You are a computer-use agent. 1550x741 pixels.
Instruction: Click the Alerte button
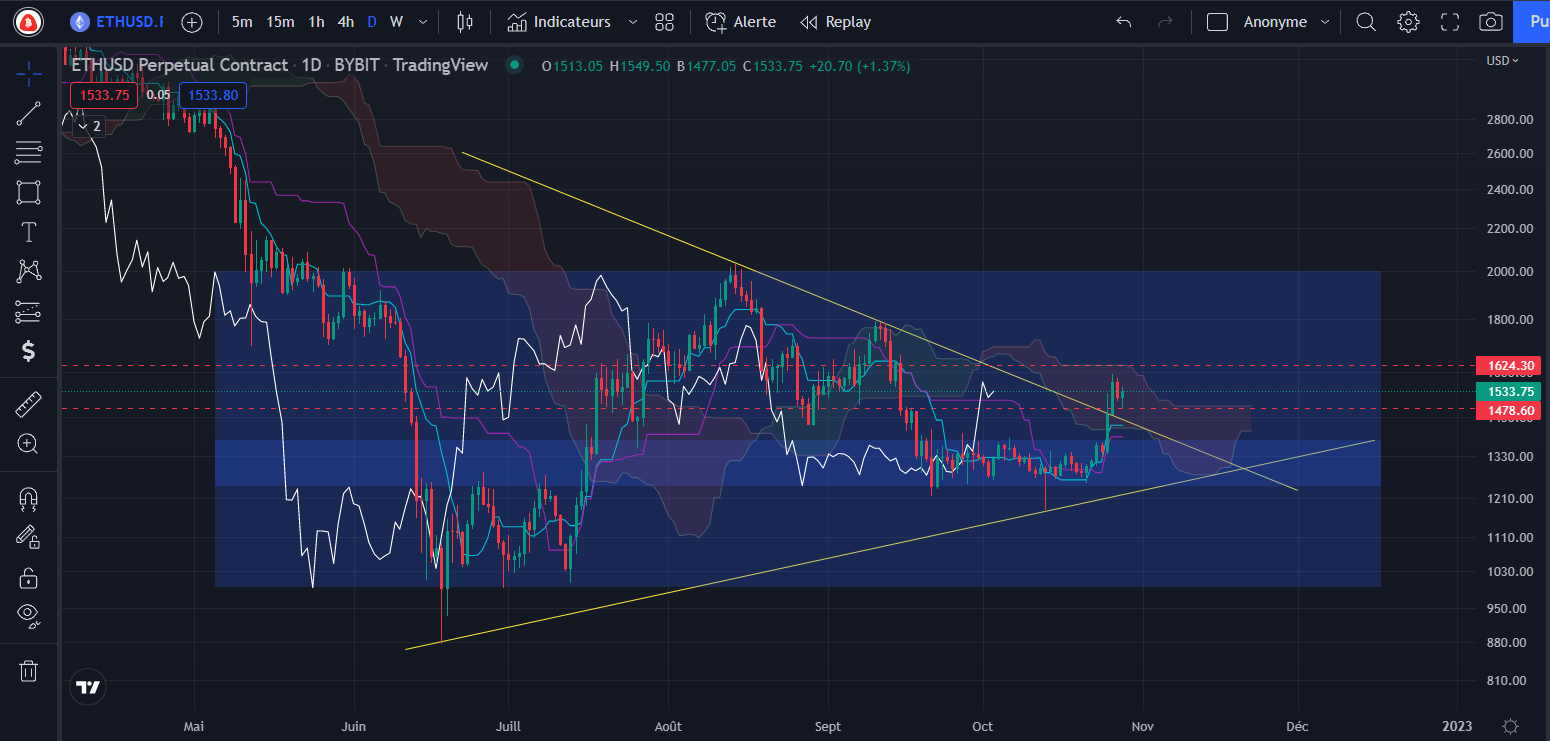point(741,22)
